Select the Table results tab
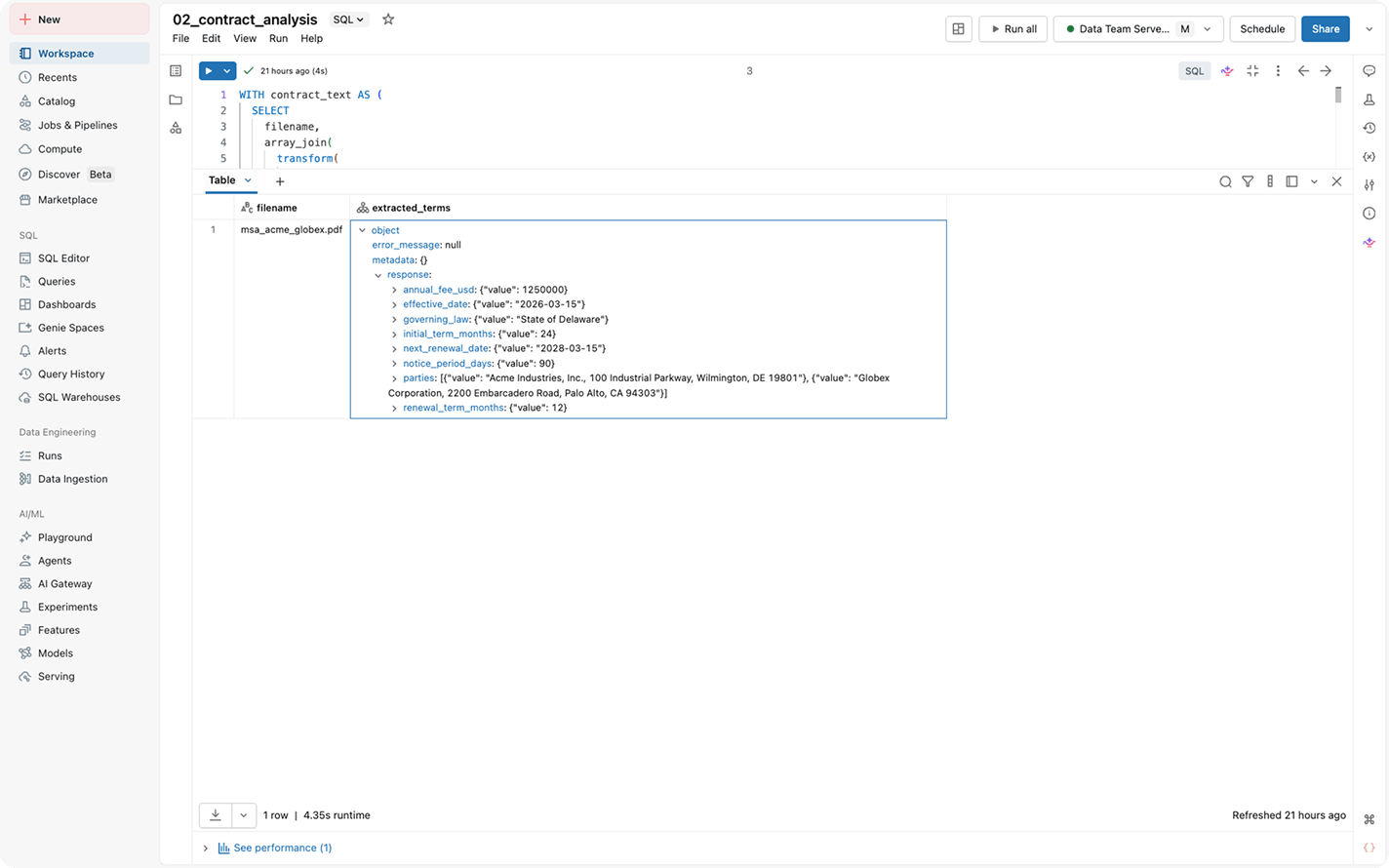1389x868 pixels. click(x=221, y=180)
